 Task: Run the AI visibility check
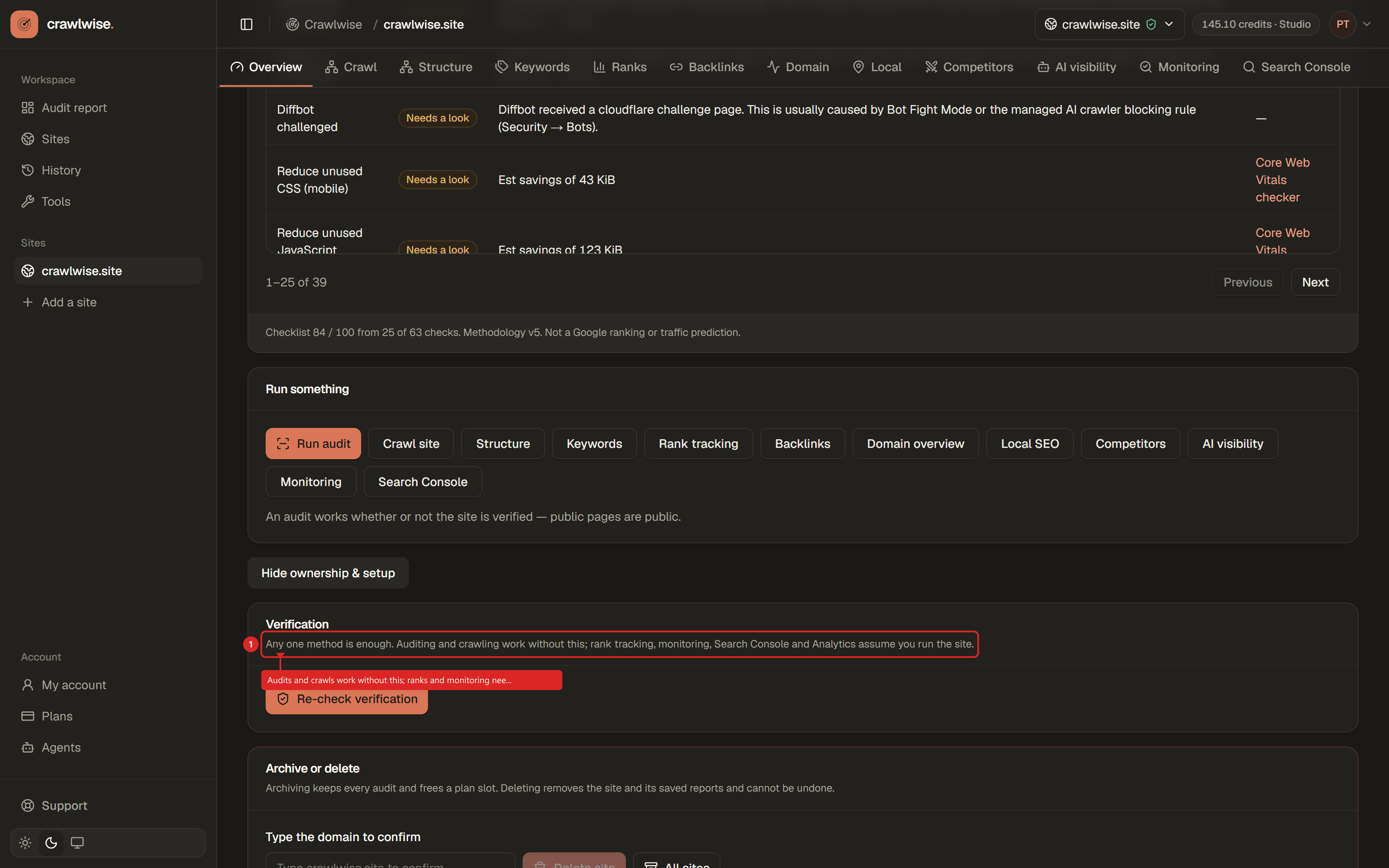pyautogui.click(x=1232, y=444)
